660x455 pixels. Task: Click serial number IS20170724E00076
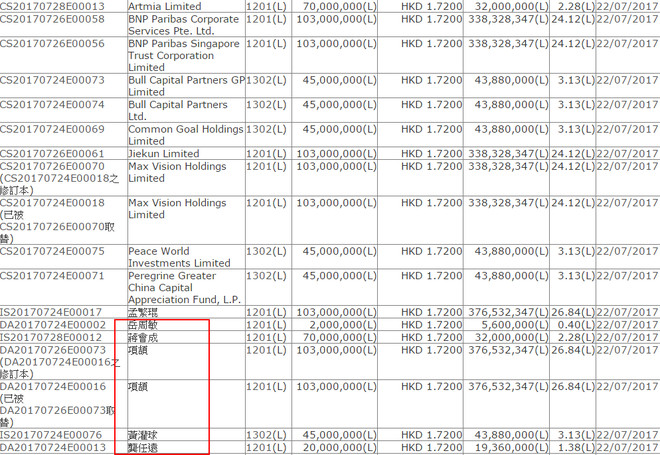point(51,435)
